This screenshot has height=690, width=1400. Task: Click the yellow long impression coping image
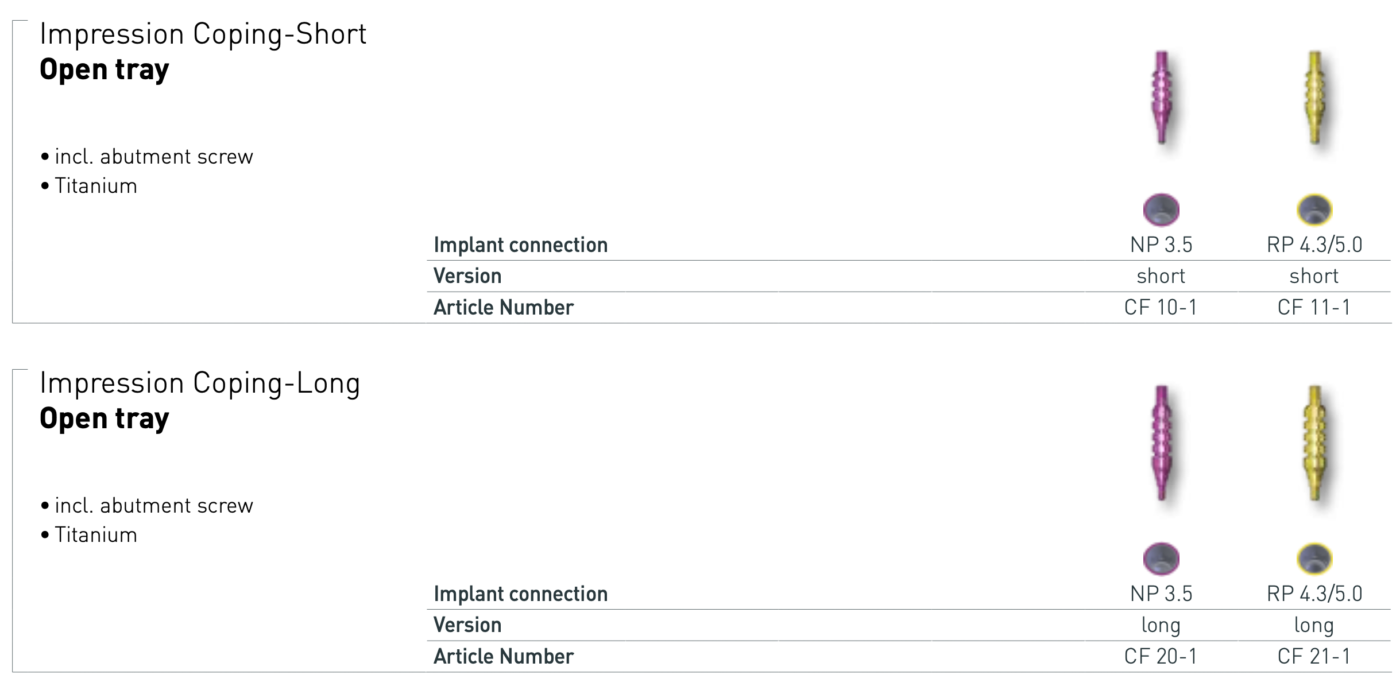click(1314, 441)
